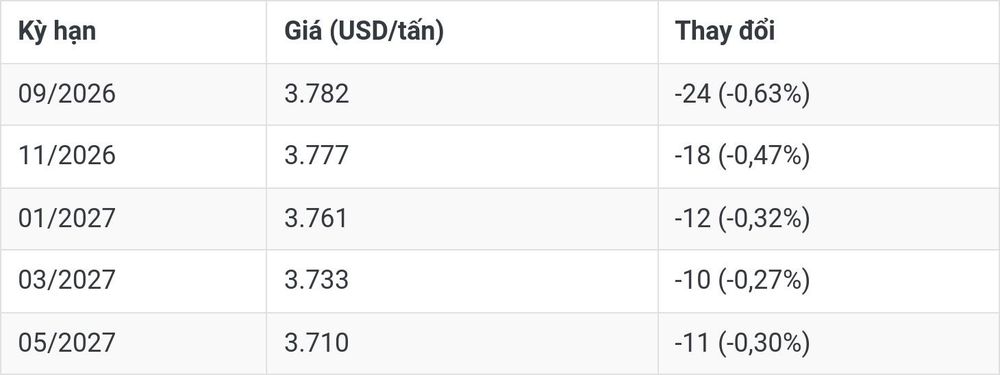Click the change value -11 (-0,30%)
This screenshot has width=1000, height=375.
[742, 343]
